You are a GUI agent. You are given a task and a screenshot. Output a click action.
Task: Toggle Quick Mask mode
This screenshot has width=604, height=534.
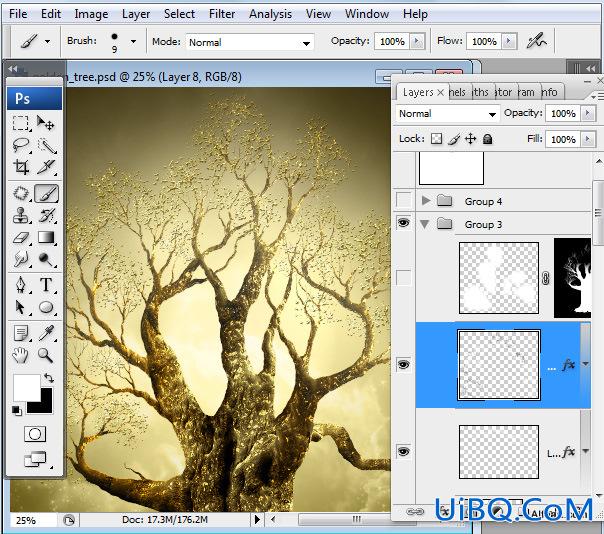click(35, 434)
